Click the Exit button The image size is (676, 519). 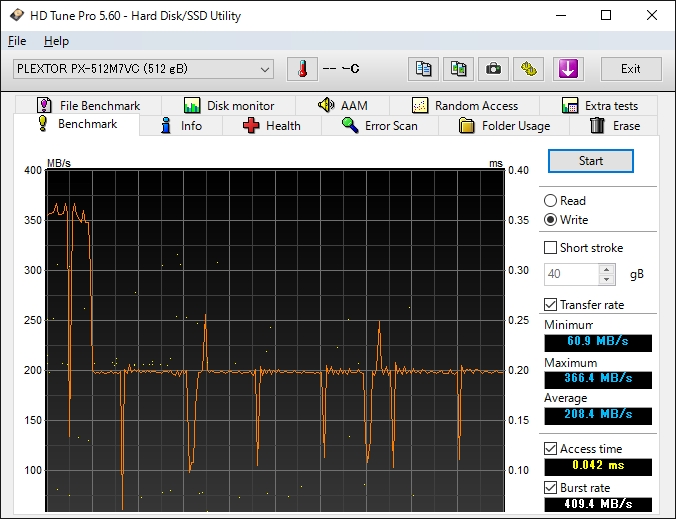click(x=630, y=69)
